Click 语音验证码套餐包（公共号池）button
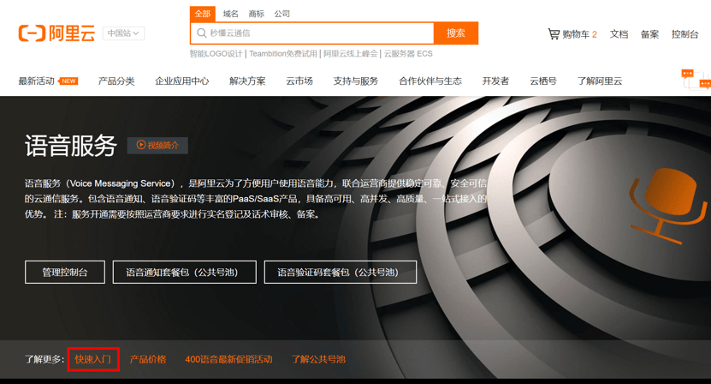This screenshot has width=711, height=384. coord(340,272)
